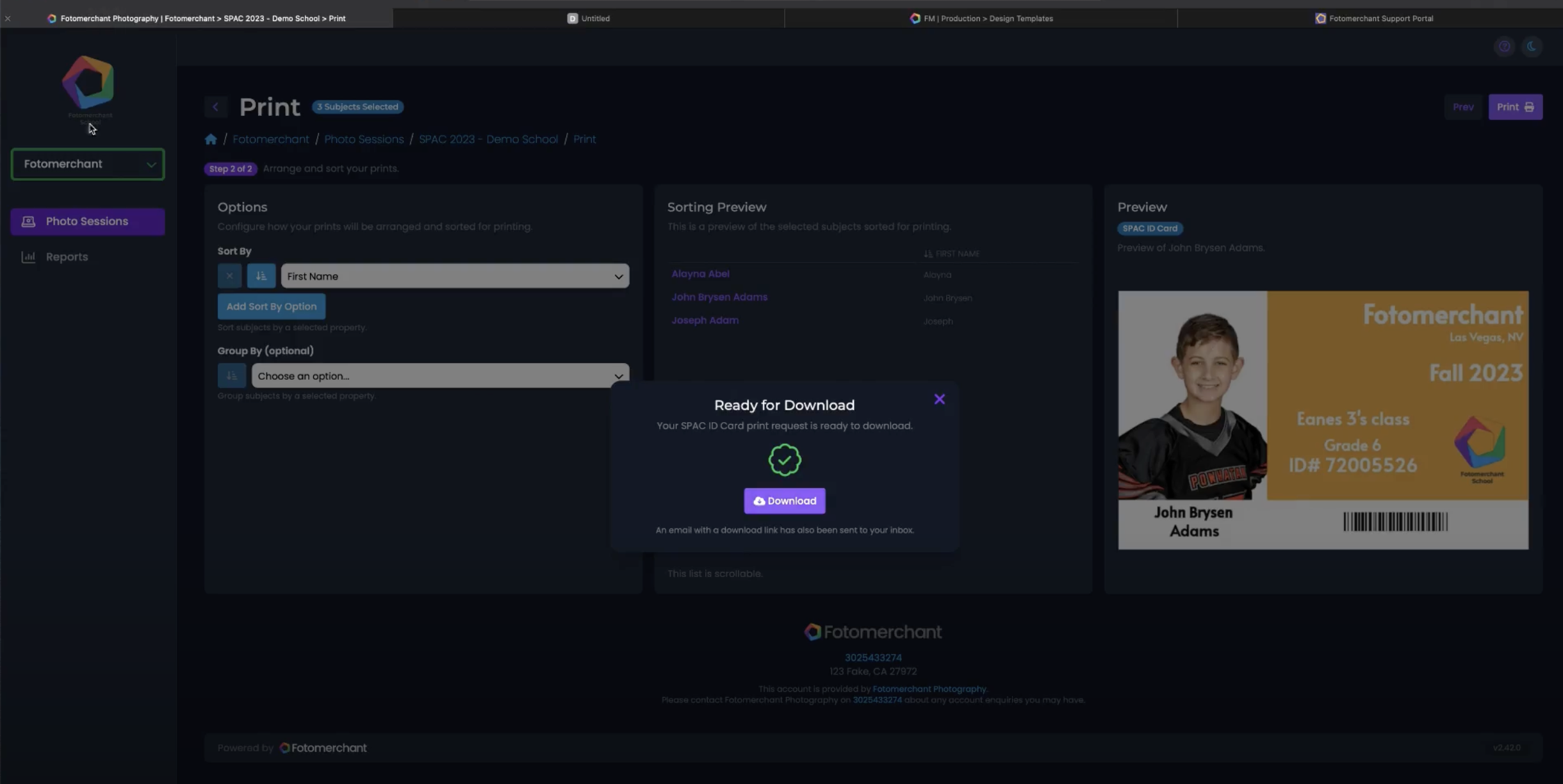Toggle dark mode moon icon
The height and width of the screenshot is (784, 1563).
(1532, 46)
